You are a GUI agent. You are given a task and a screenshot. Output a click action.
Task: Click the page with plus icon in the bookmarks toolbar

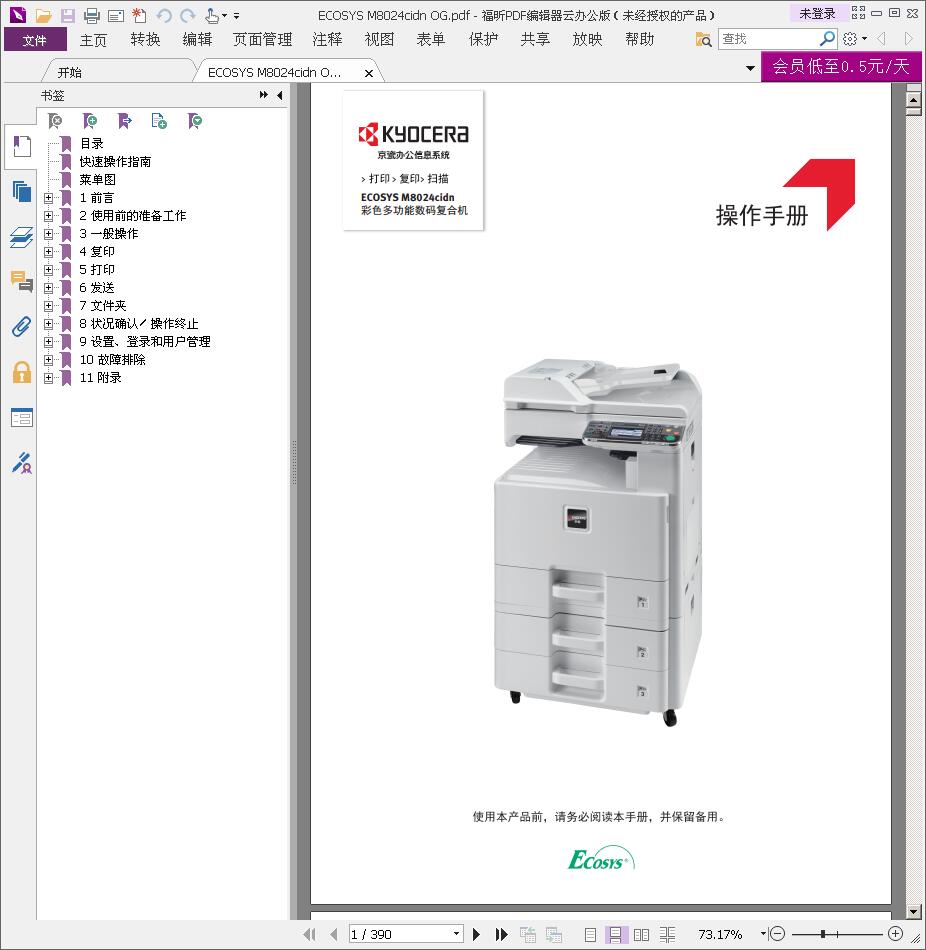(x=159, y=121)
